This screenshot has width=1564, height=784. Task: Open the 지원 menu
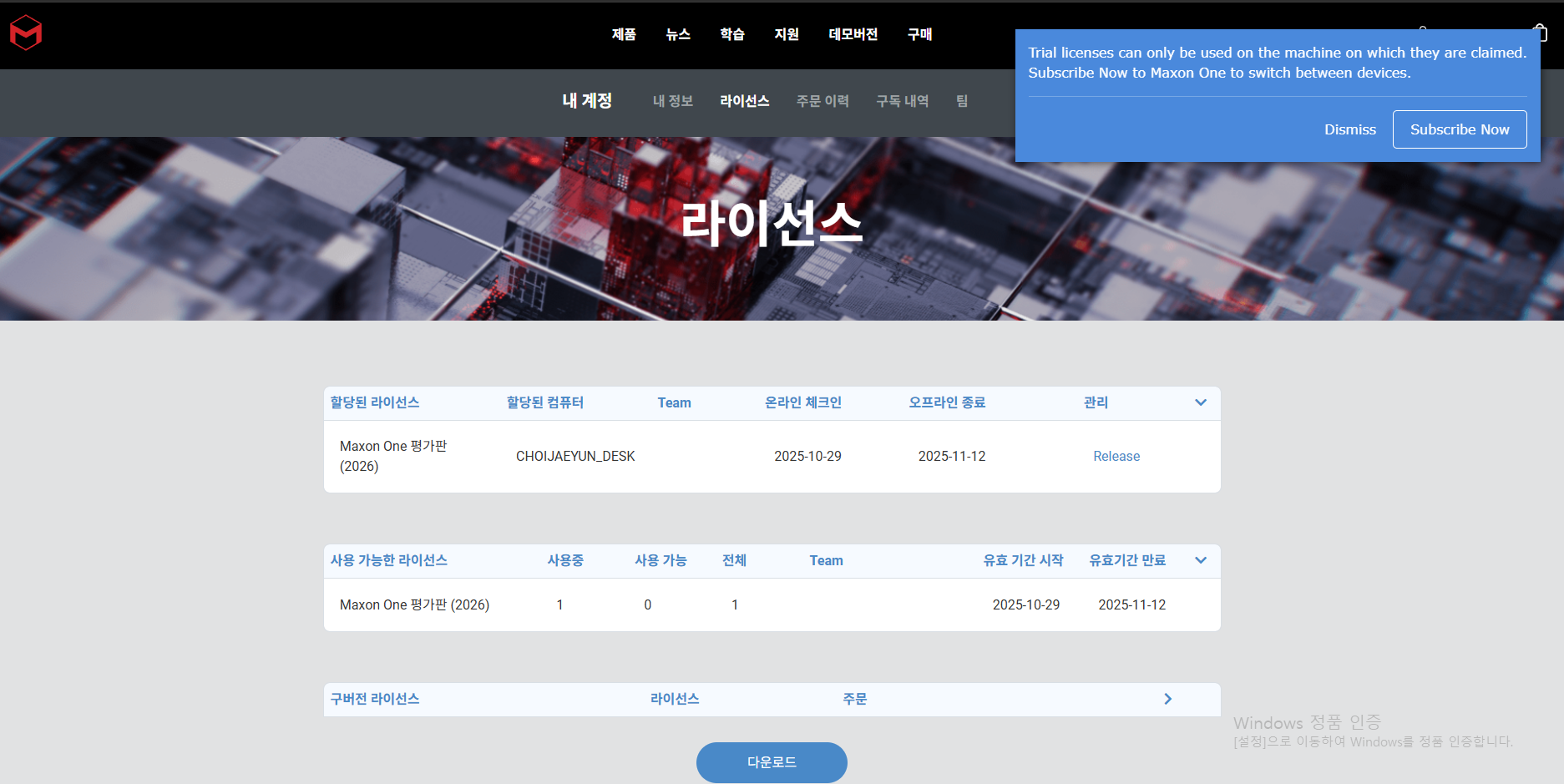787,34
